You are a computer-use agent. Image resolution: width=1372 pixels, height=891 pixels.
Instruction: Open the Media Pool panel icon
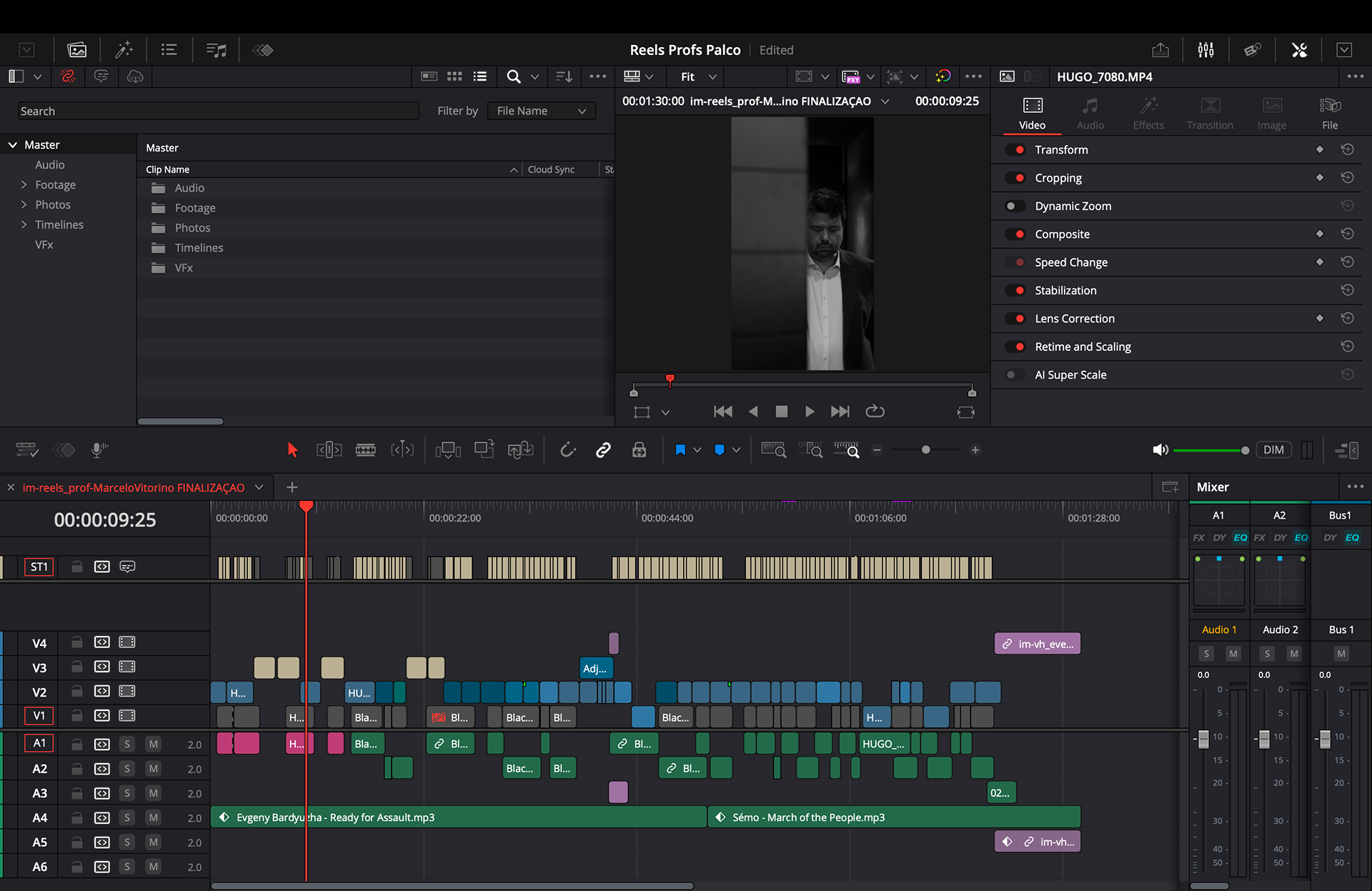pos(76,50)
